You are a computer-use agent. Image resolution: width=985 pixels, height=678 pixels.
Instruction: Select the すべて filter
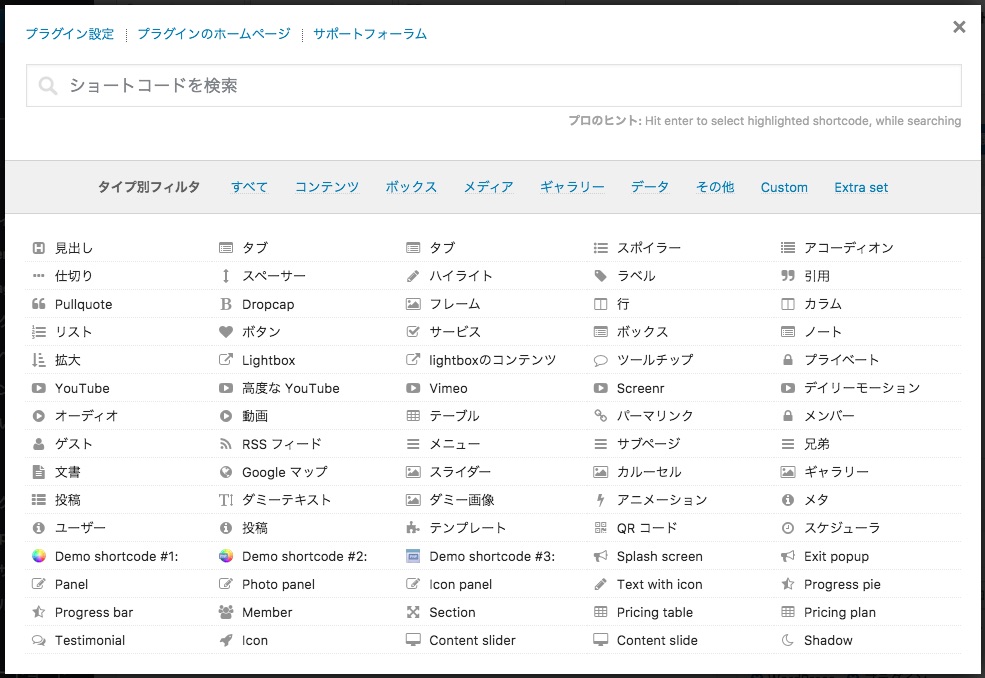click(x=249, y=187)
